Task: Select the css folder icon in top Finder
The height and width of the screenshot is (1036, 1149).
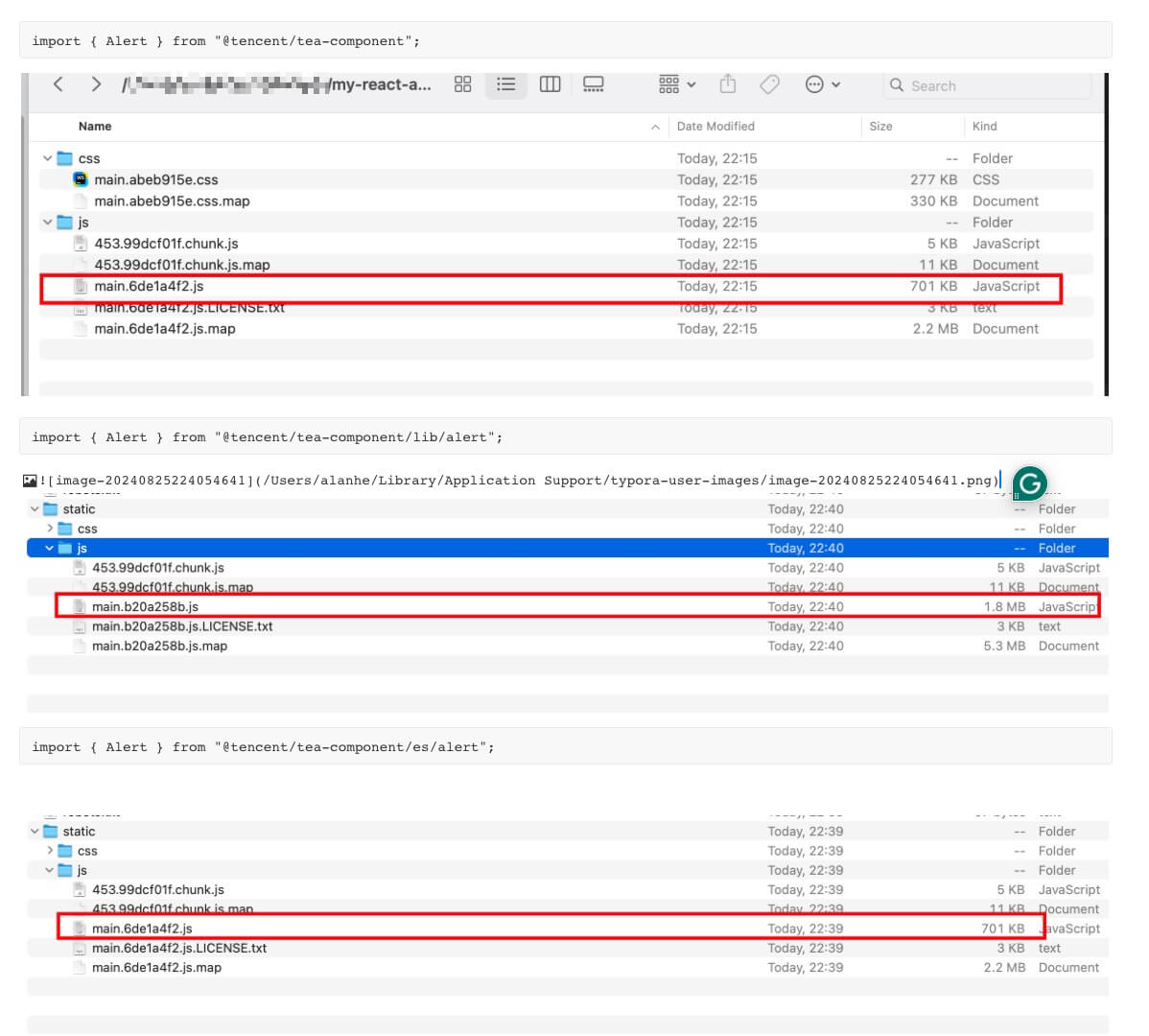Action: [65, 158]
